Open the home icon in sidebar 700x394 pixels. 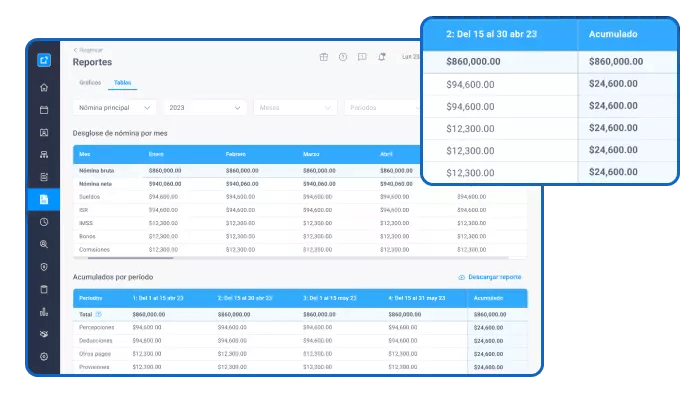point(44,87)
